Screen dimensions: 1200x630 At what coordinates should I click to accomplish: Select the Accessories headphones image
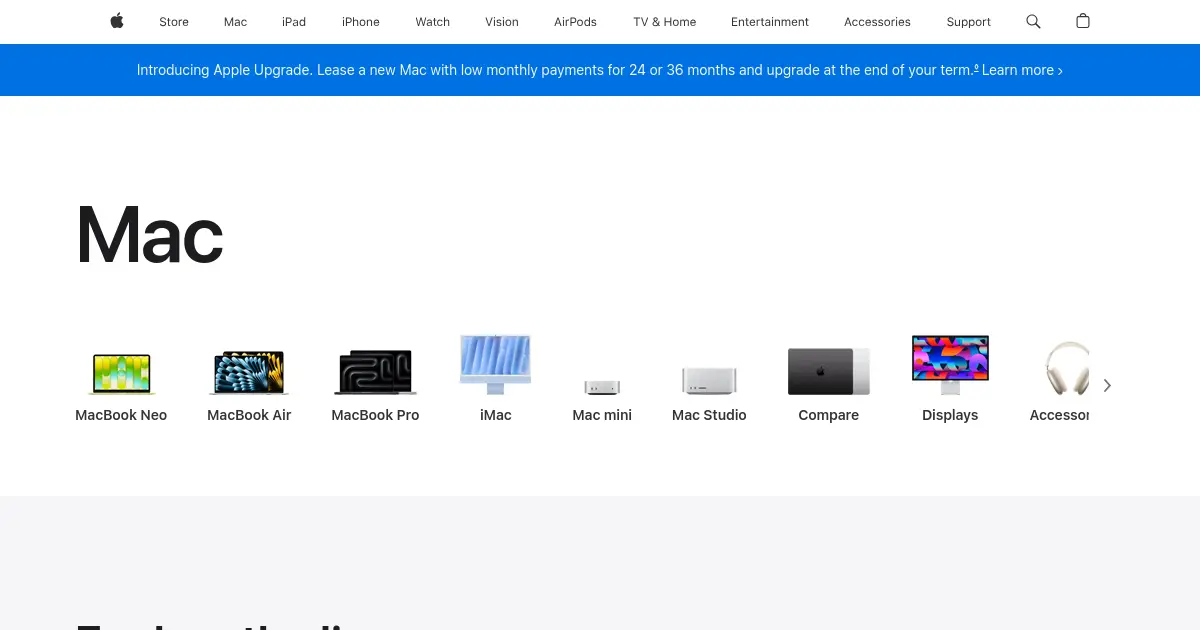(1066, 369)
